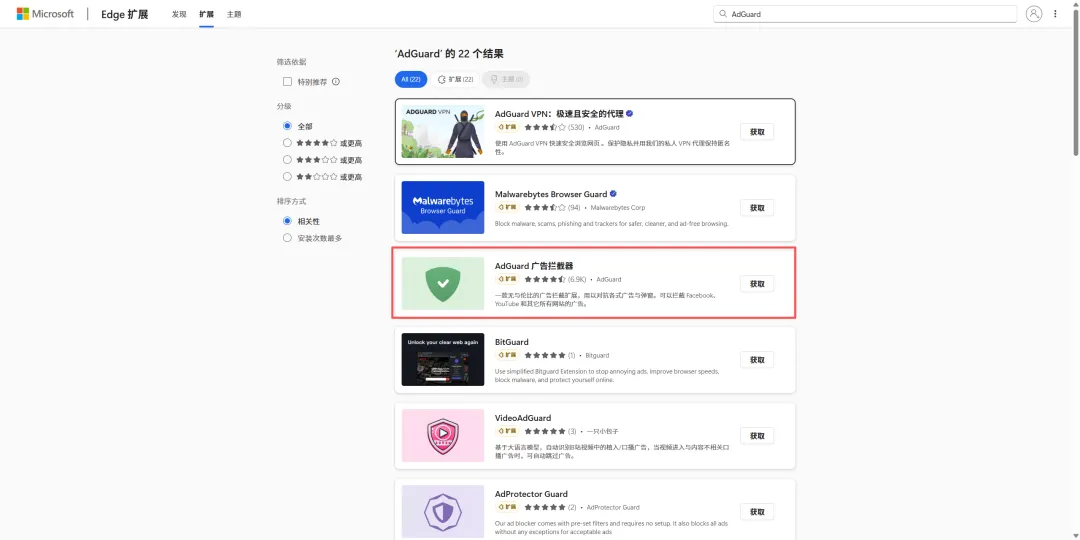Click the 扩展 badge on AdGuard VPN
This screenshot has height=540, width=1080.
507,127
